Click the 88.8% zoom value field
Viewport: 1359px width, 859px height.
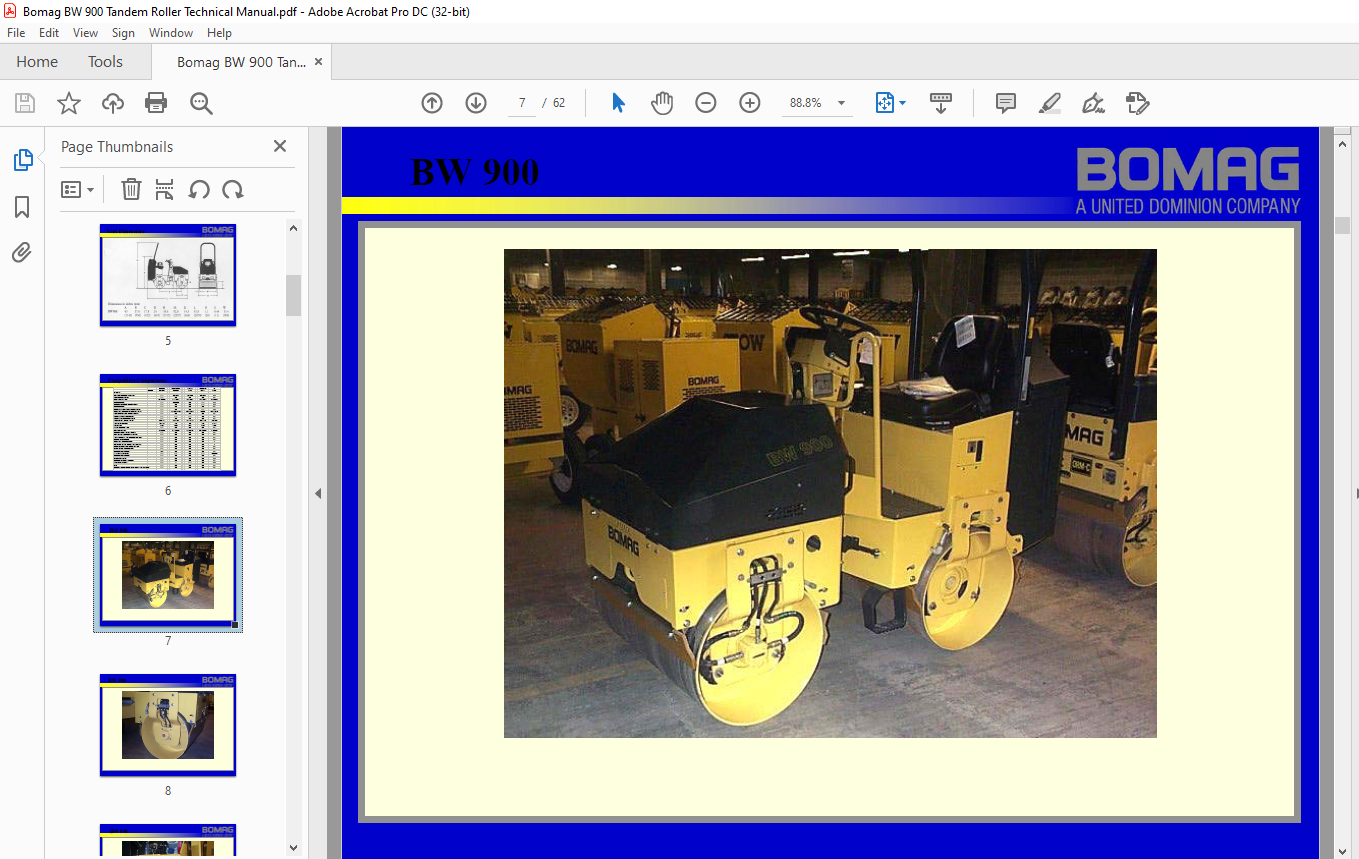(x=806, y=103)
